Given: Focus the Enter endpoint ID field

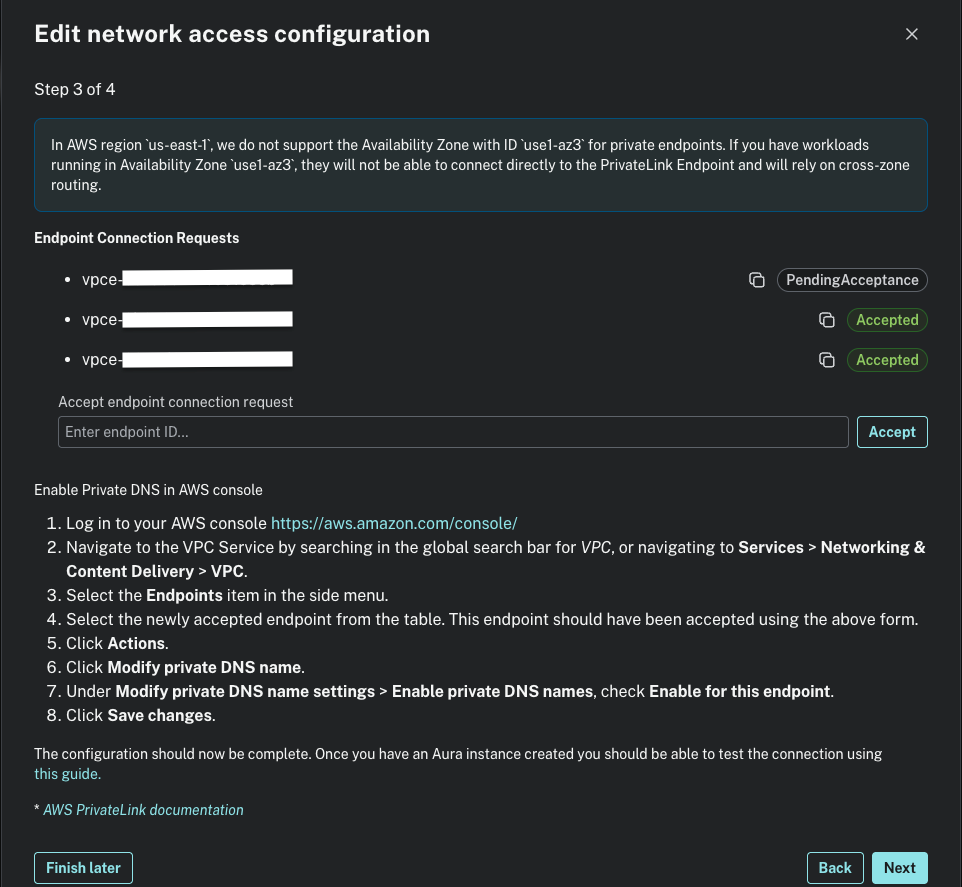Looking at the screenshot, I should tap(453, 432).
